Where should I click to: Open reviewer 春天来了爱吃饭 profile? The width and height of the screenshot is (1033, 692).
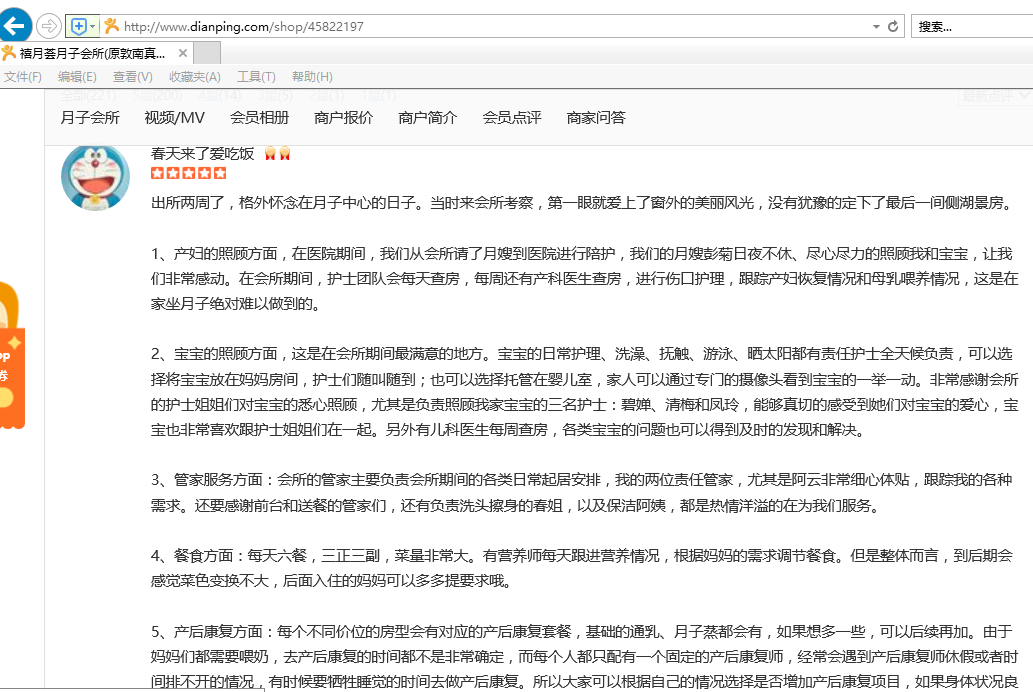[x=203, y=154]
